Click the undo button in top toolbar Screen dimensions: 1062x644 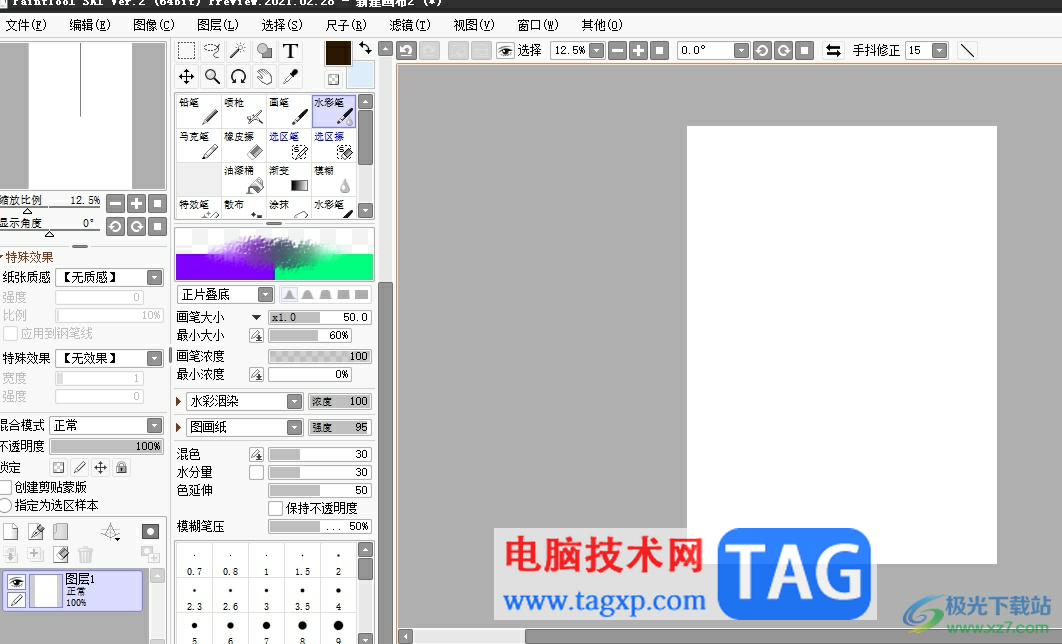click(406, 50)
